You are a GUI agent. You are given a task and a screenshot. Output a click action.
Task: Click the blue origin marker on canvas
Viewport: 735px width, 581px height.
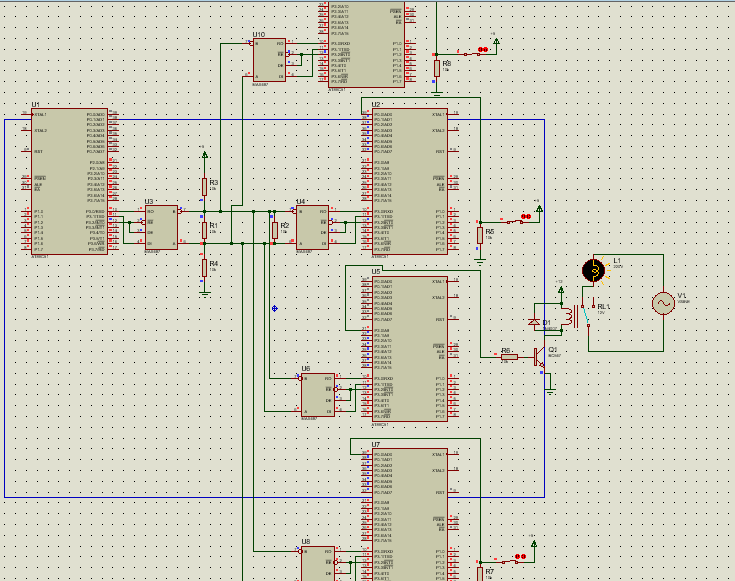pyautogui.click(x=275, y=308)
